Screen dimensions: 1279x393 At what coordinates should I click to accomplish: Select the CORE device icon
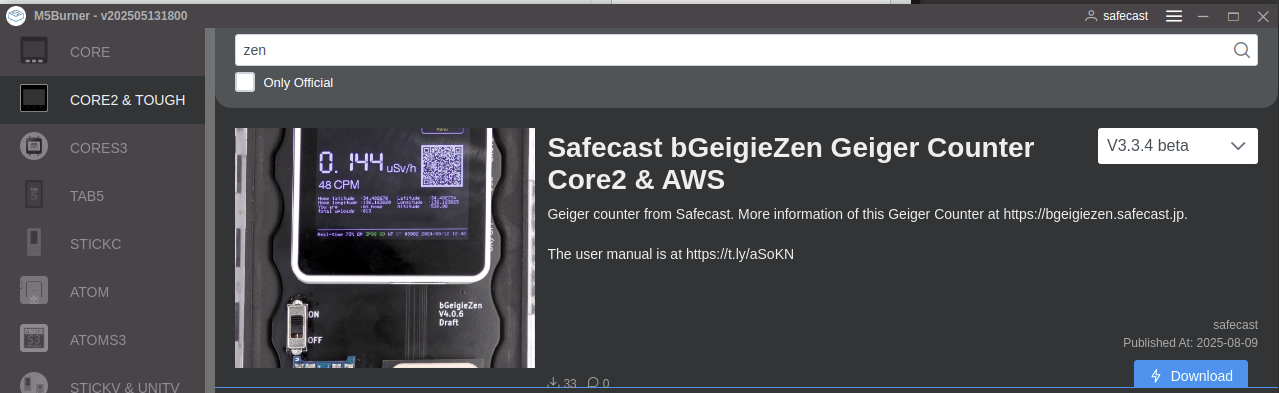(34, 51)
